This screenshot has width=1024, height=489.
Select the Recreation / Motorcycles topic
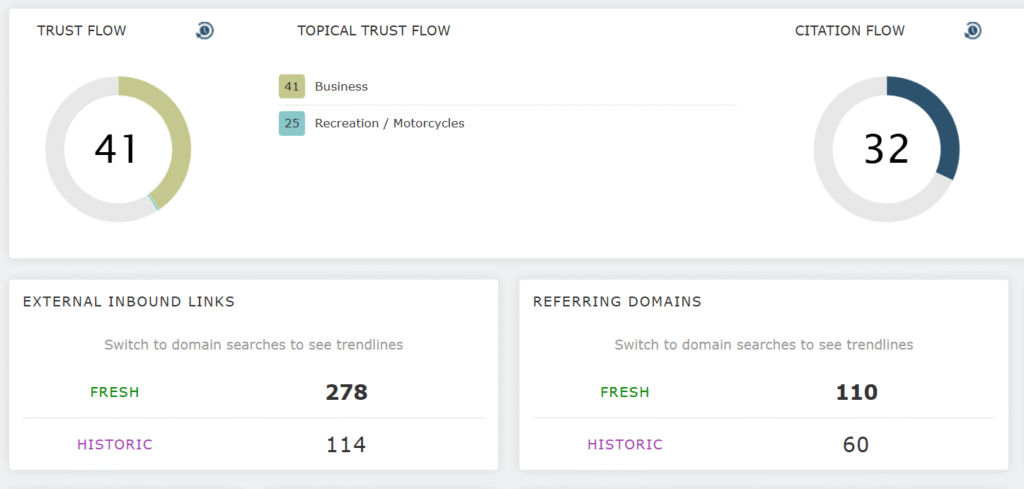coord(389,124)
